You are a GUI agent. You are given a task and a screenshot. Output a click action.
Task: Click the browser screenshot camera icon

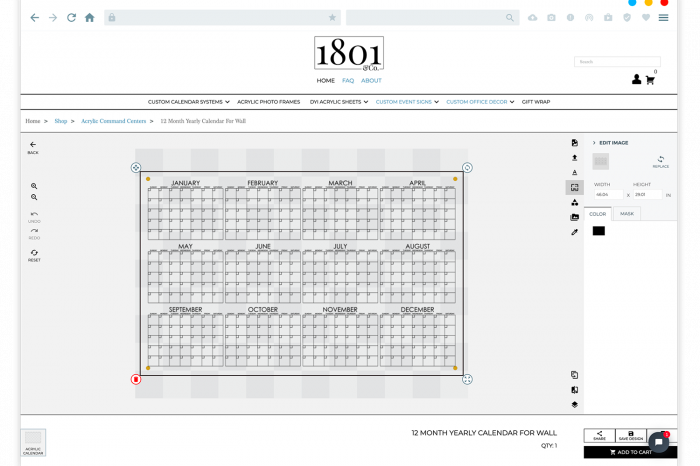[551, 17]
